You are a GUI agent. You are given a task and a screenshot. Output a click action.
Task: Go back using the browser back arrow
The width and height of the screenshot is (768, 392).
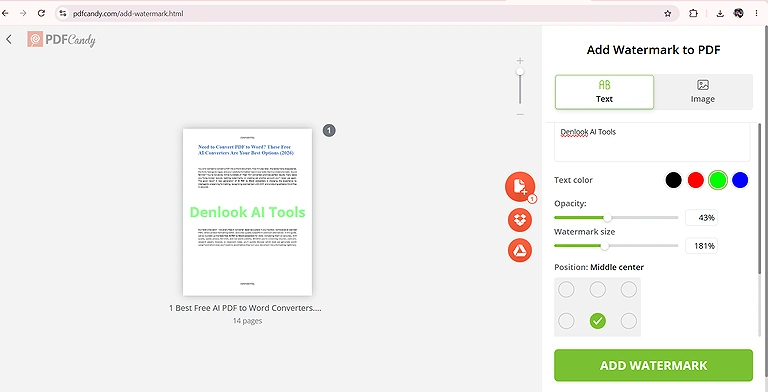pyautogui.click(x=5, y=14)
